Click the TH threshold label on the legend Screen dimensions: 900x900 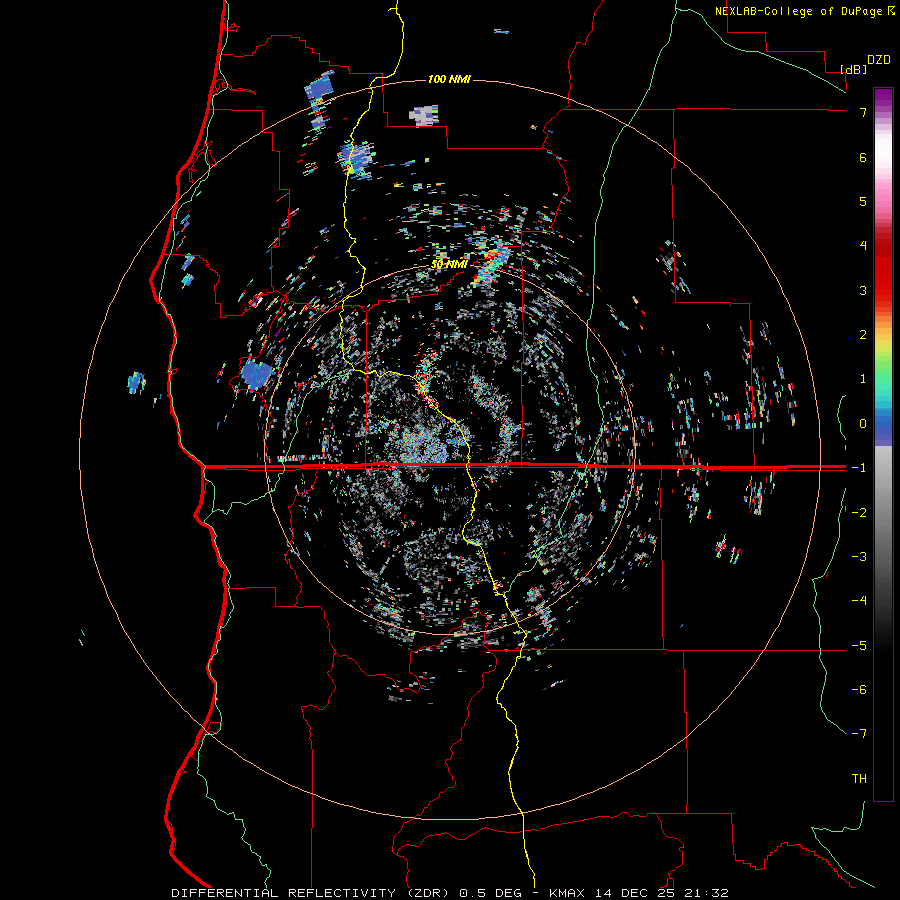859,779
